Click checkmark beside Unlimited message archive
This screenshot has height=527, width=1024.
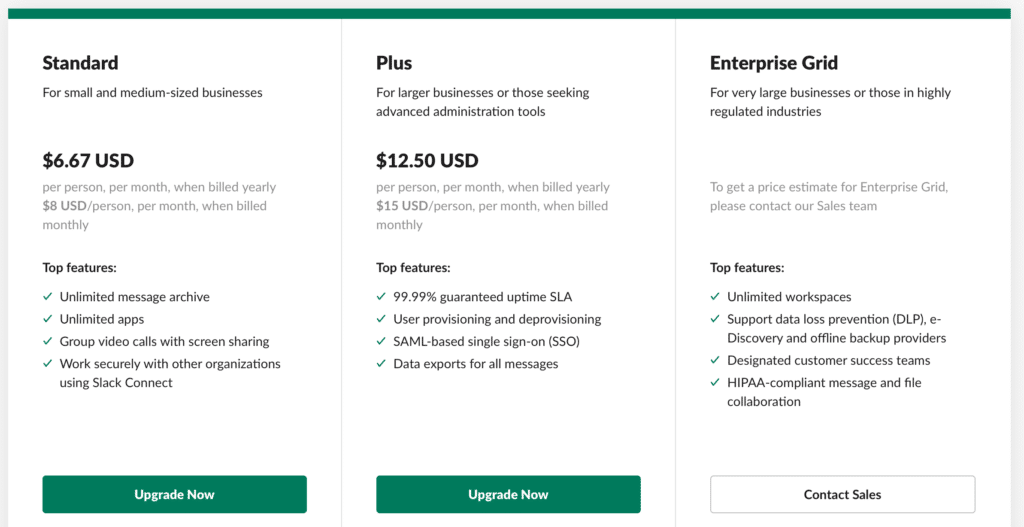pyautogui.click(x=47, y=296)
